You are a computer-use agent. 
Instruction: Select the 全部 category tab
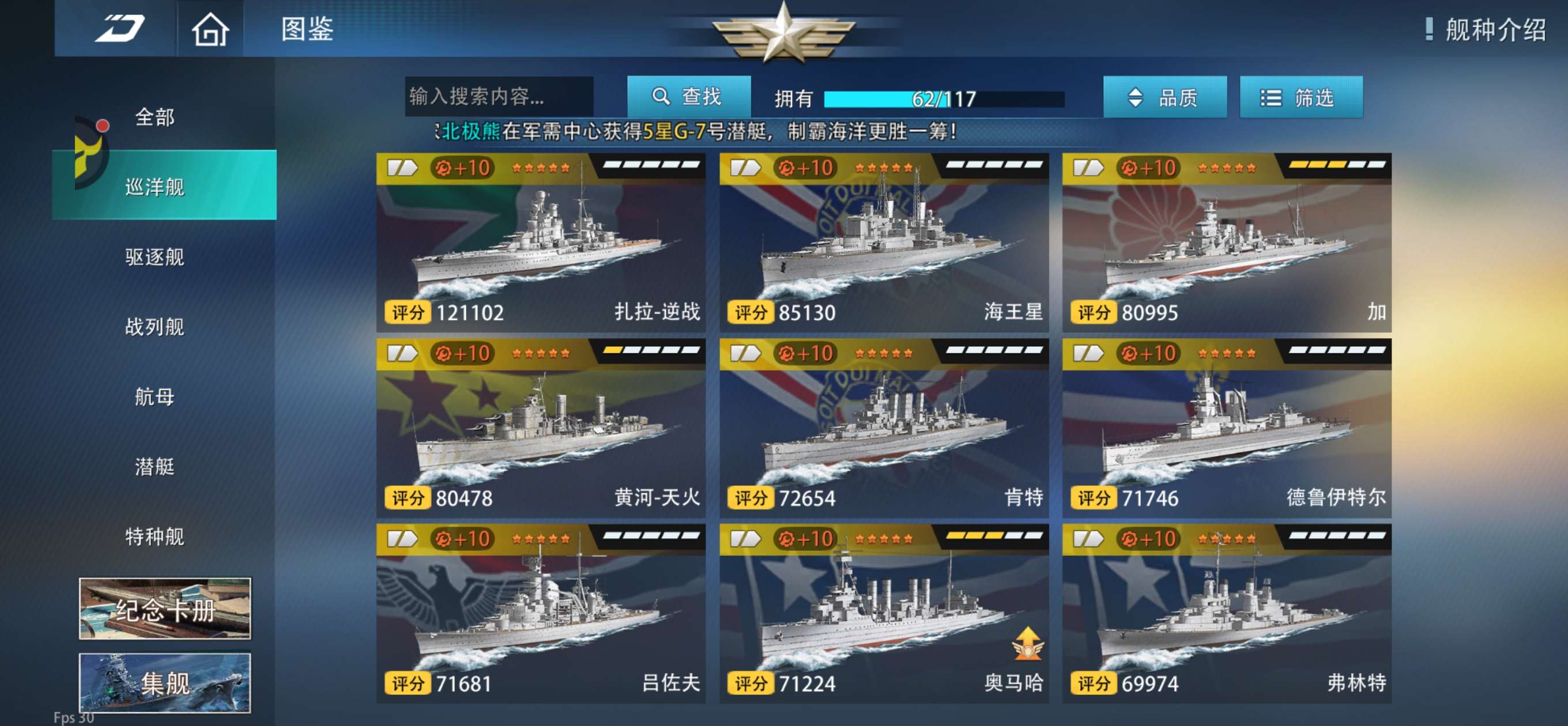pos(154,117)
